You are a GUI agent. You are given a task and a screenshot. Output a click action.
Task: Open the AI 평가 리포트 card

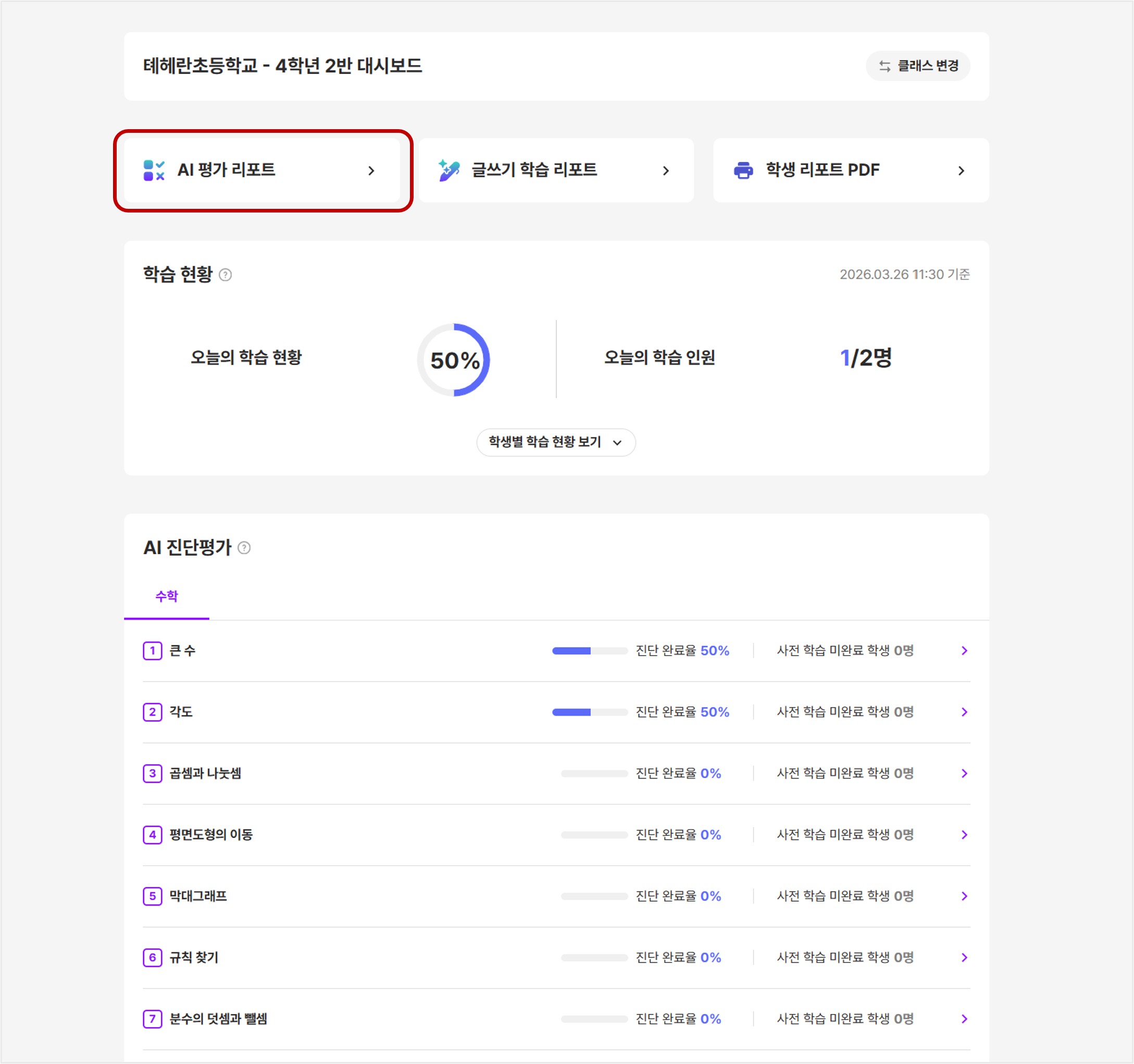tap(262, 170)
